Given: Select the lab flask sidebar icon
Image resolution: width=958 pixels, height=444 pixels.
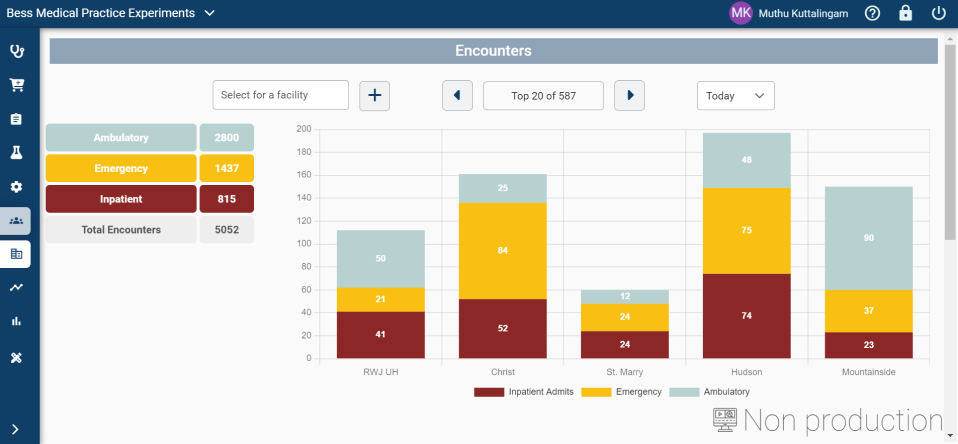Looking at the screenshot, I should (x=16, y=152).
